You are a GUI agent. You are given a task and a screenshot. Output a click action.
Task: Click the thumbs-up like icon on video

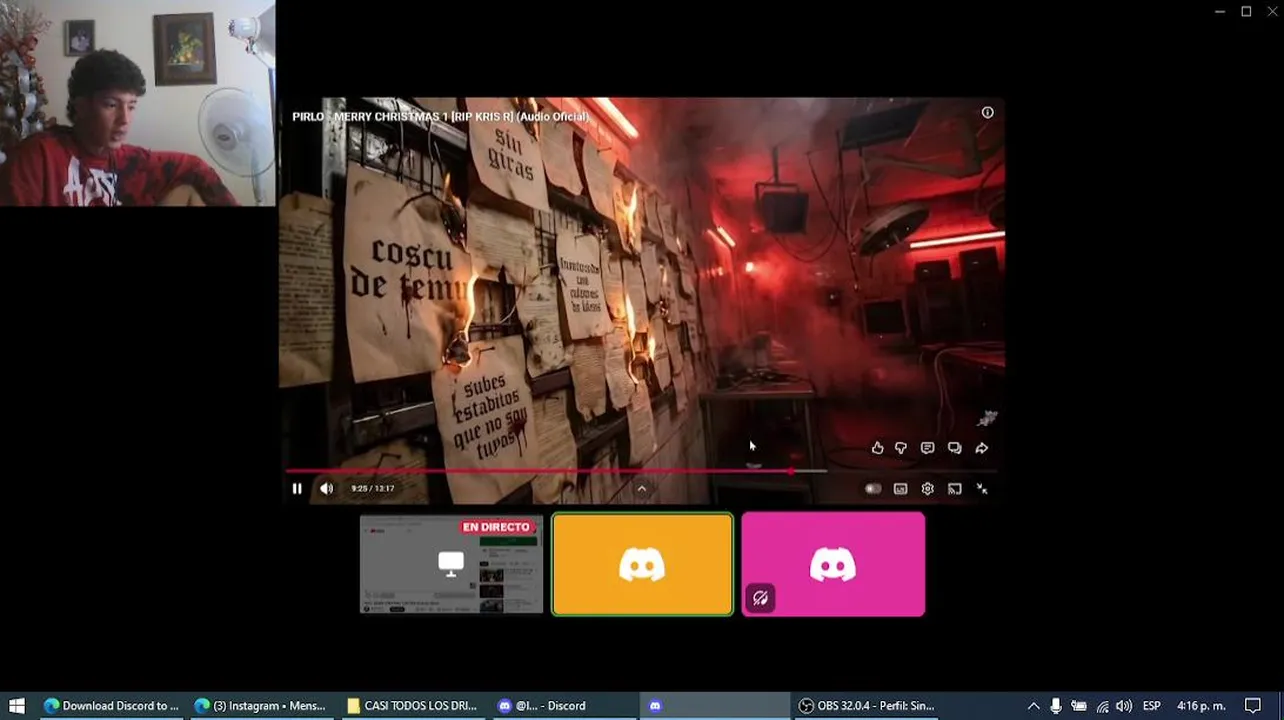tap(877, 448)
